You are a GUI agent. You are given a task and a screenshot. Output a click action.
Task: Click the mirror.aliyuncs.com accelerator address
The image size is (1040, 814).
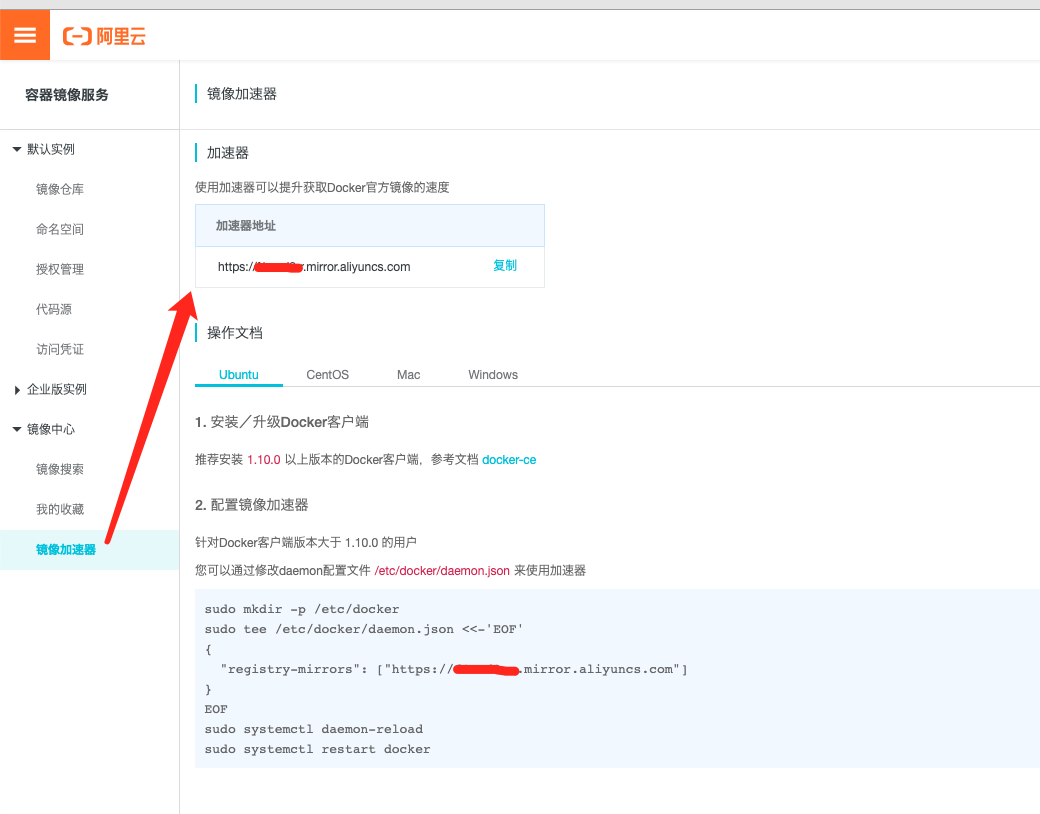tap(314, 267)
